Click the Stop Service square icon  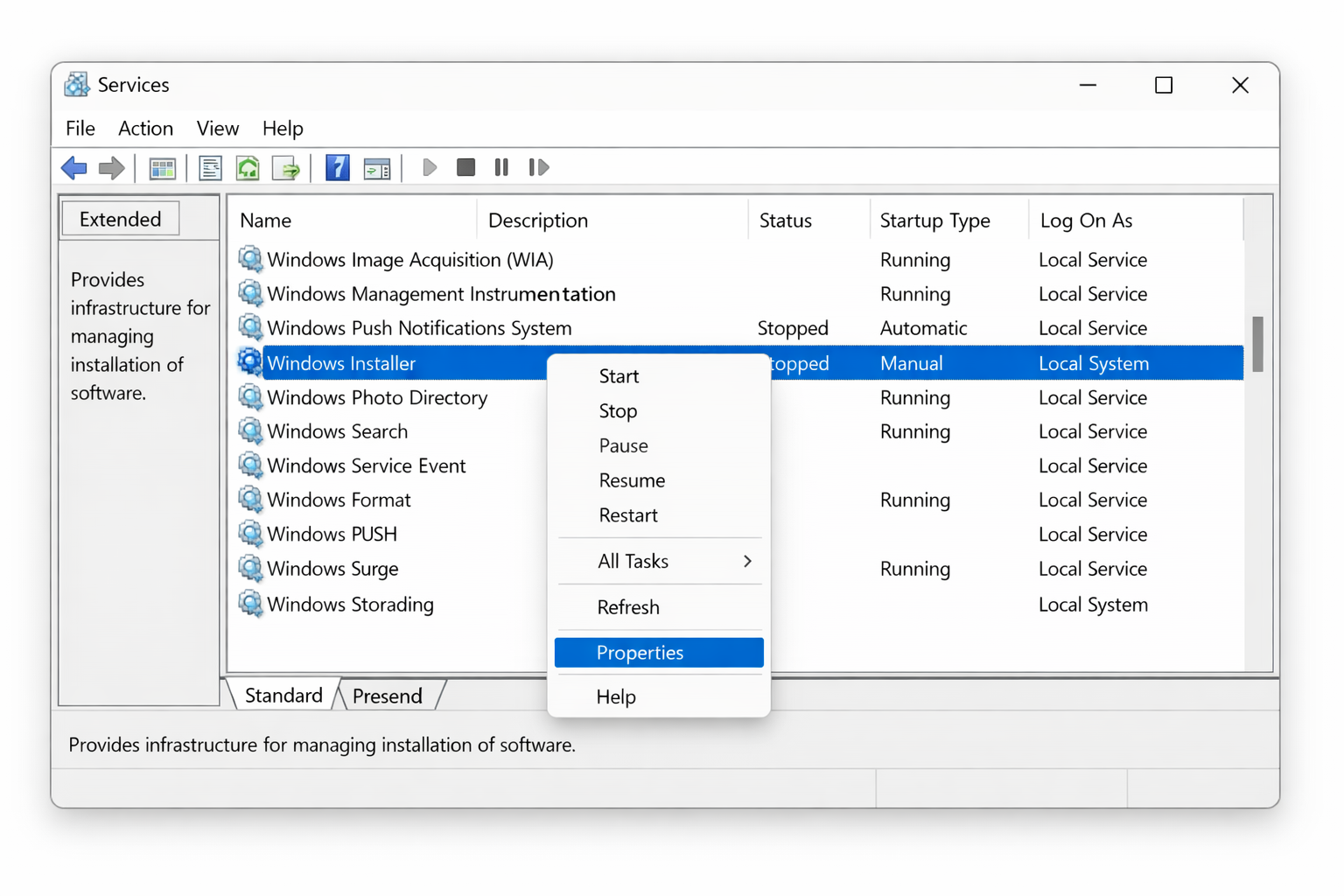[465, 167]
